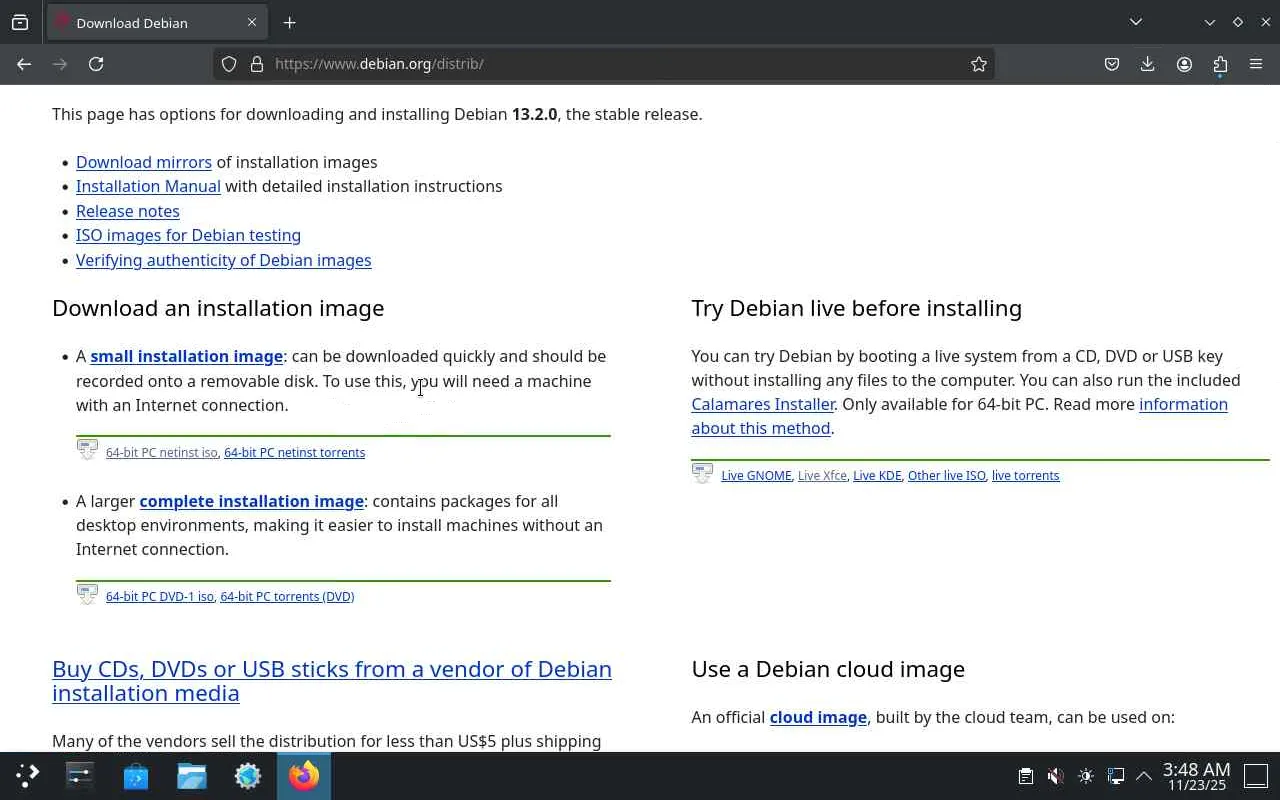
Task: Open the Firefox account menu
Action: (x=1184, y=64)
